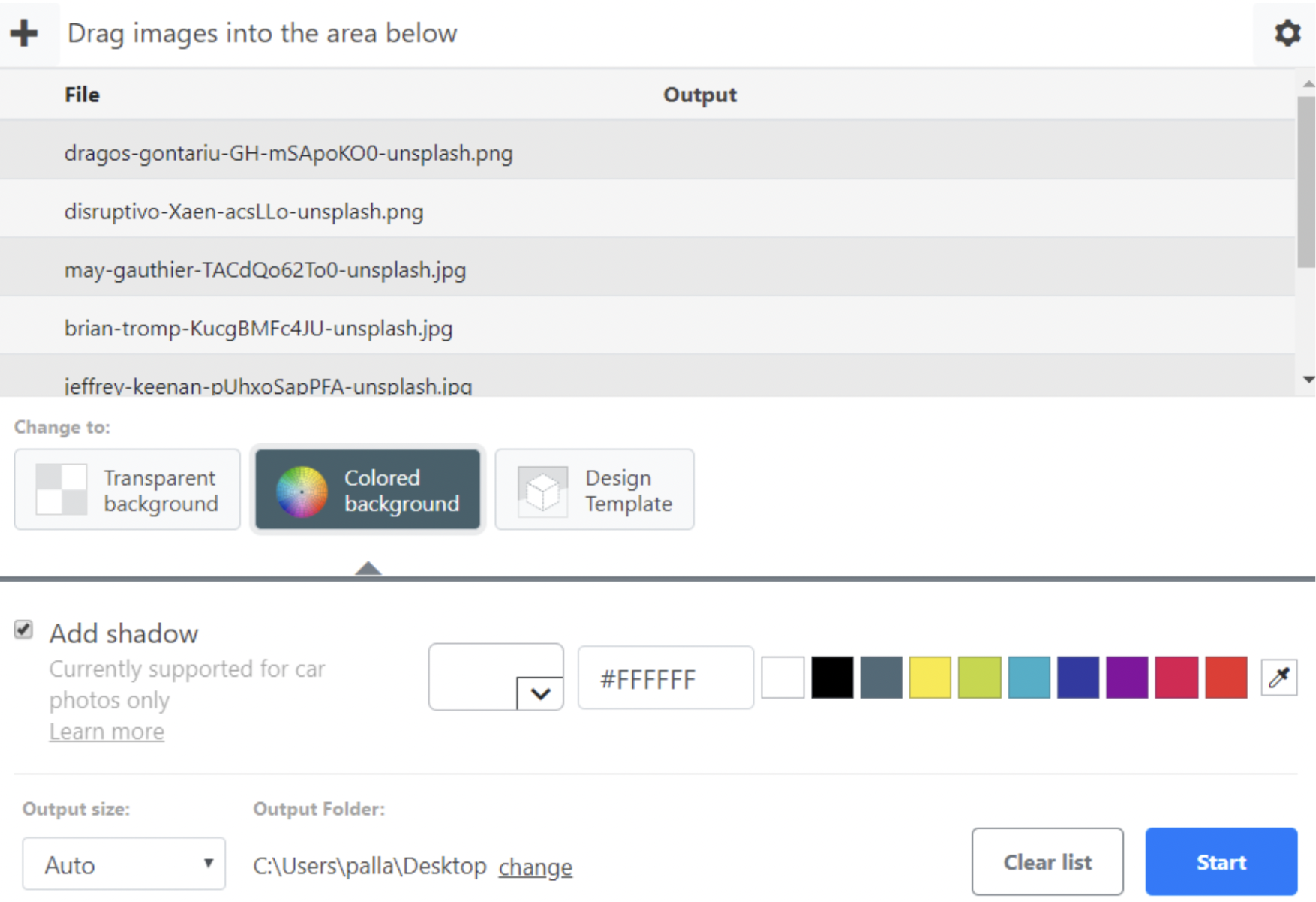Click the File column header

[82, 95]
